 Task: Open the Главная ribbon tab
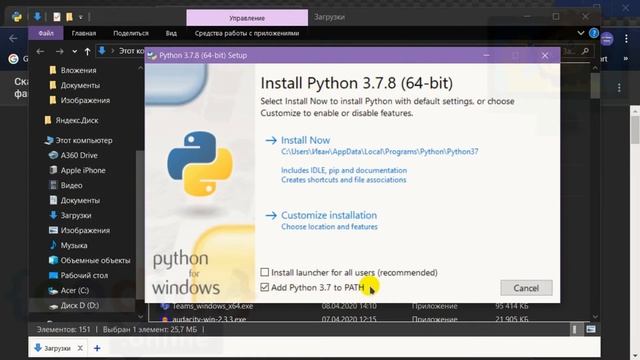click(x=84, y=33)
